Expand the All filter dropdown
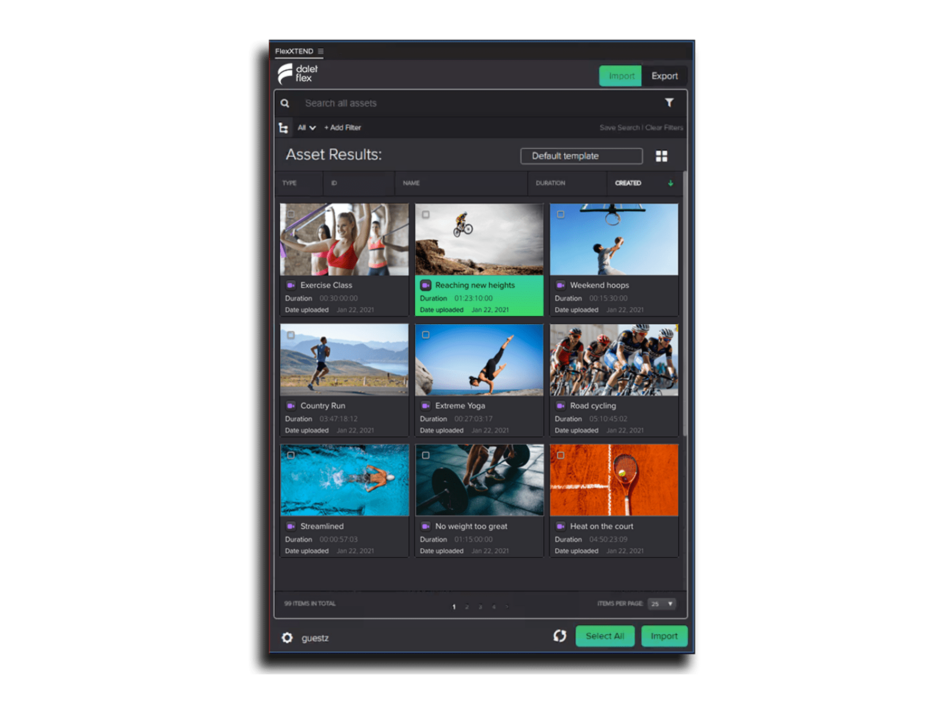The image size is (950, 713). pyautogui.click(x=306, y=128)
